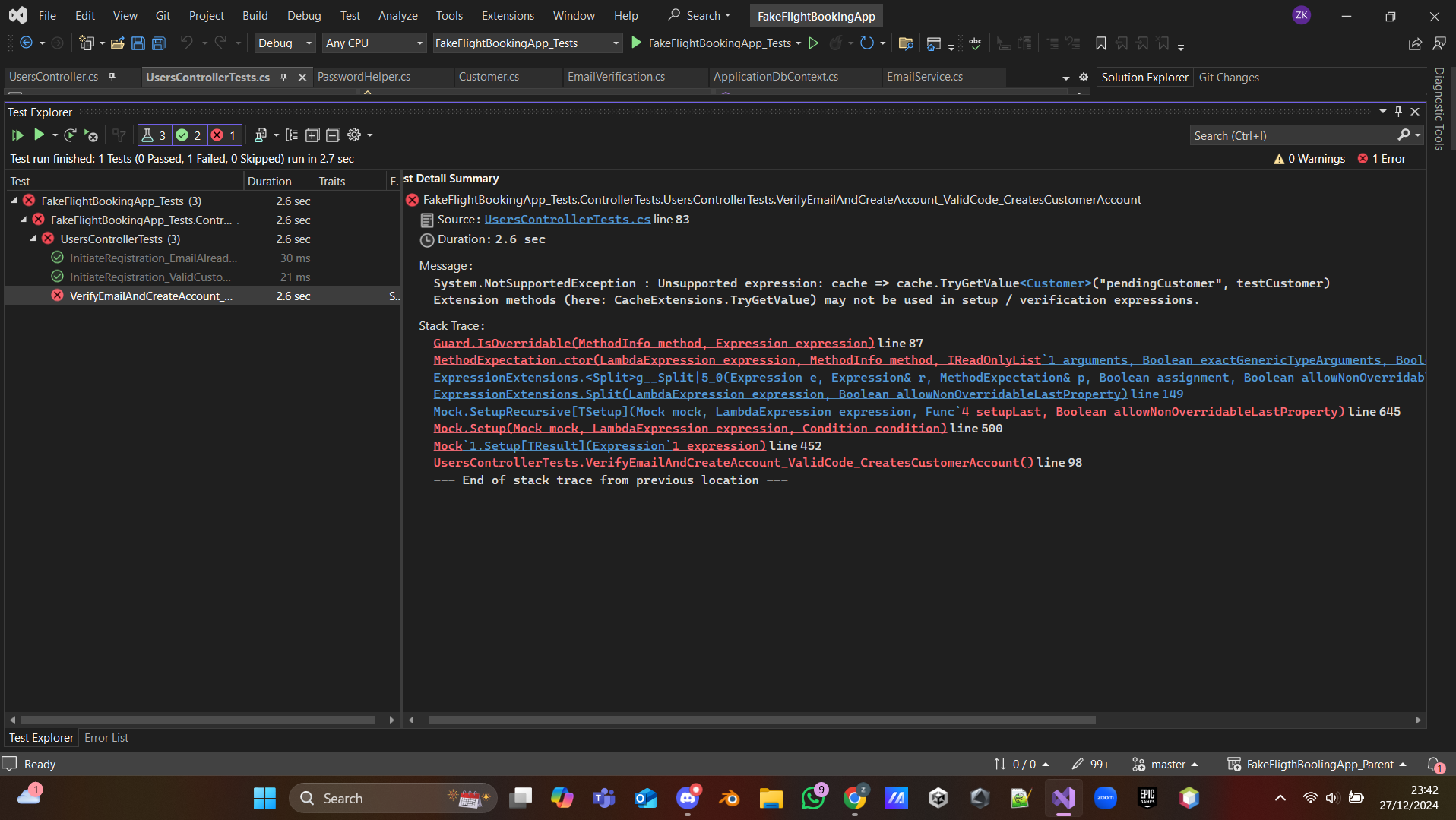Open the Build menu
Screen dimensions: 1456x820
click(255, 15)
